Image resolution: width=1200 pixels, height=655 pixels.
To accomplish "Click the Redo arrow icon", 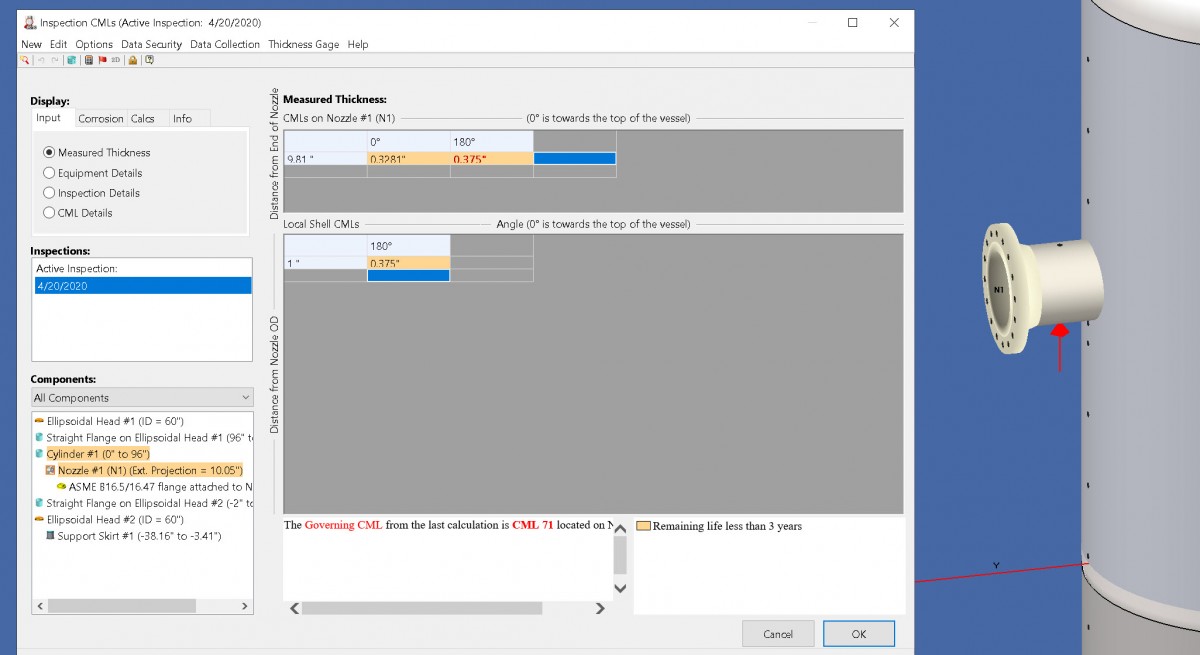I will coord(55,59).
